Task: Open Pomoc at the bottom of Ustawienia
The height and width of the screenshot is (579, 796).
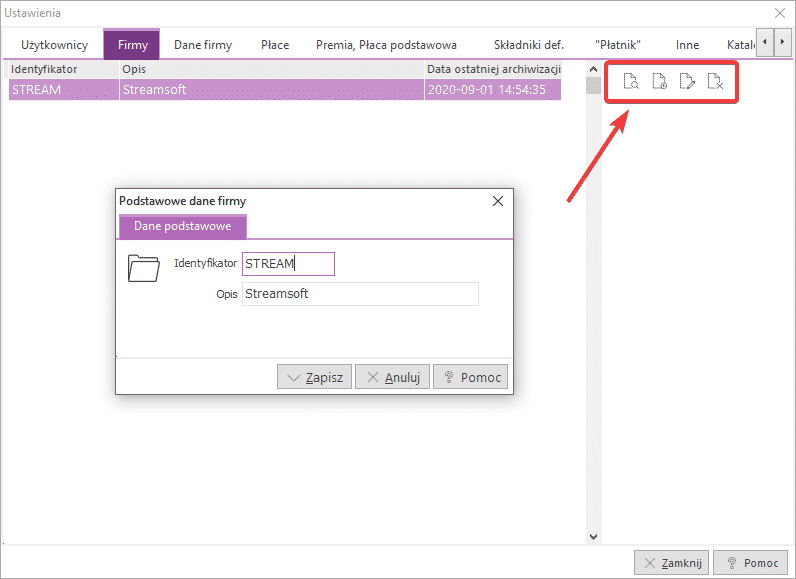Action: tap(751, 563)
